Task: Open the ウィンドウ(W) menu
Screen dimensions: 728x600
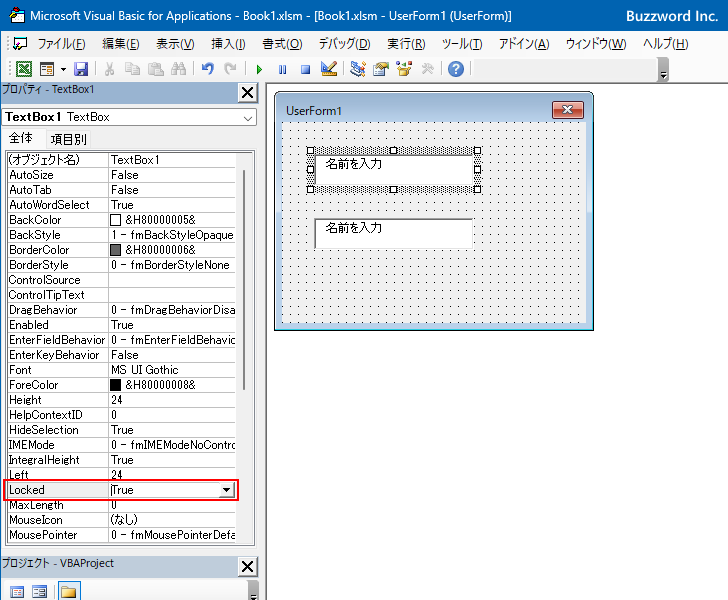Action: (x=596, y=44)
